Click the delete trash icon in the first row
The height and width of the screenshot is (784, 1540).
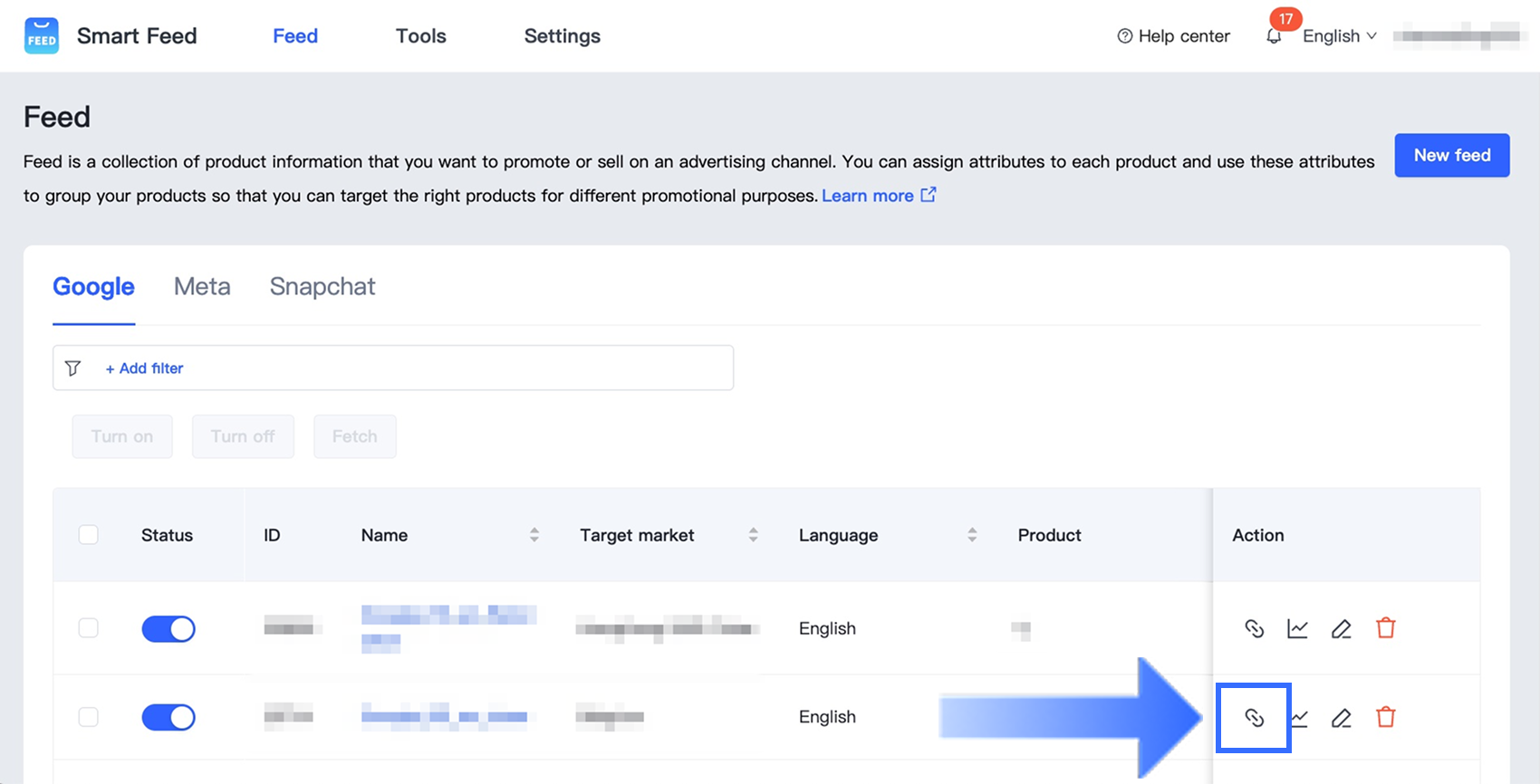[1386, 627]
